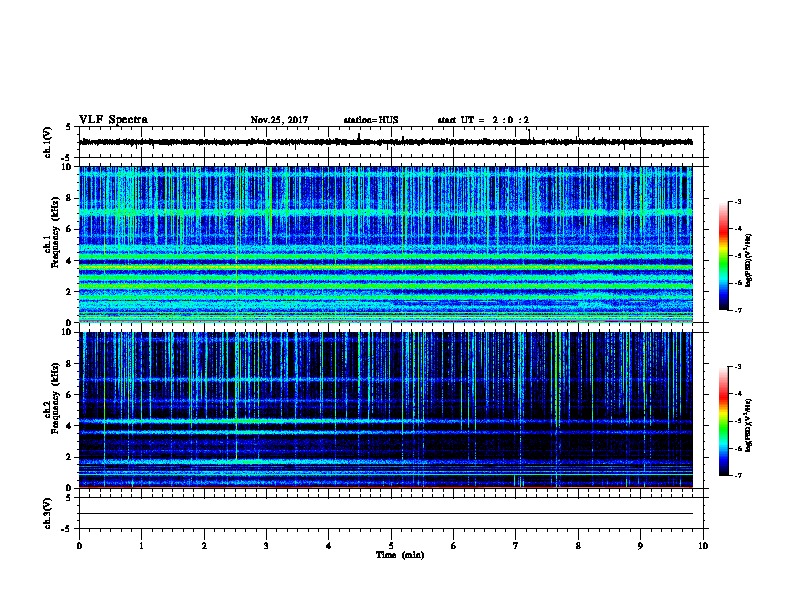Click the "-5" tick on ch.3(V) axis
Screen dimensions: 792x612
coord(67,529)
